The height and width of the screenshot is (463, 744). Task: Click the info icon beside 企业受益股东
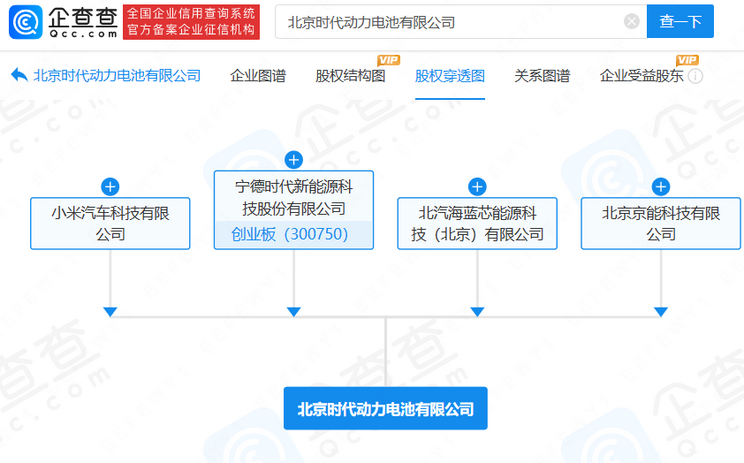click(695, 76)
